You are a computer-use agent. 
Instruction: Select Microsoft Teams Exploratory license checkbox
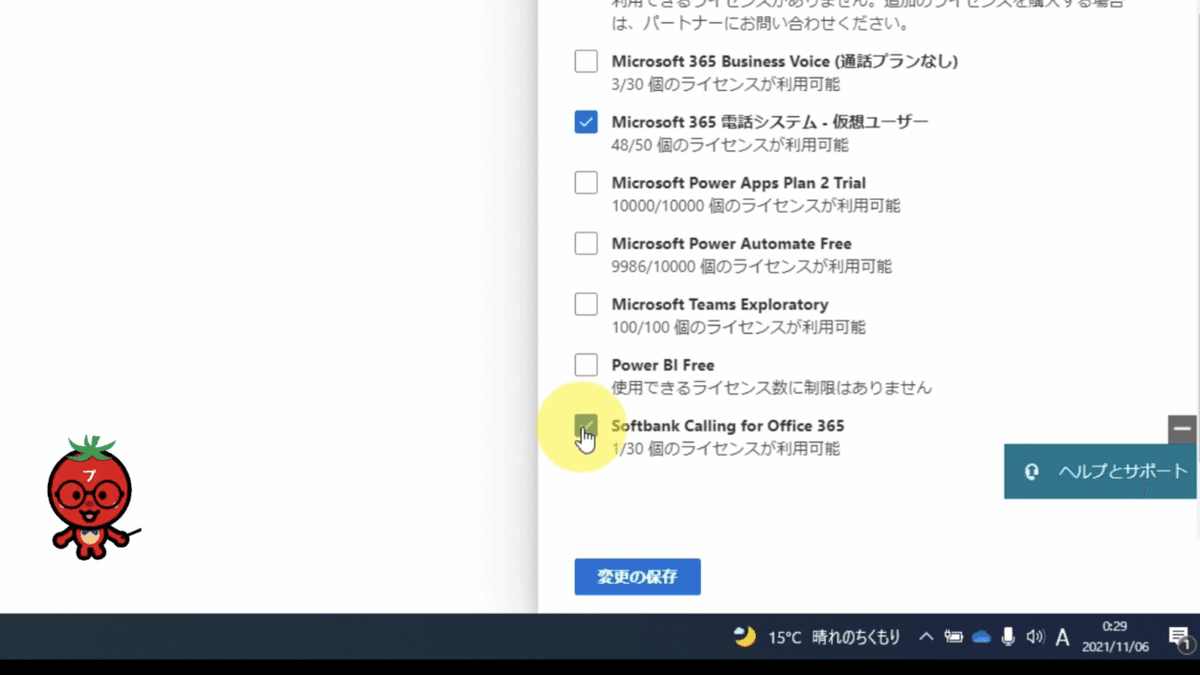pyautogui.click(x=586, y=304)
